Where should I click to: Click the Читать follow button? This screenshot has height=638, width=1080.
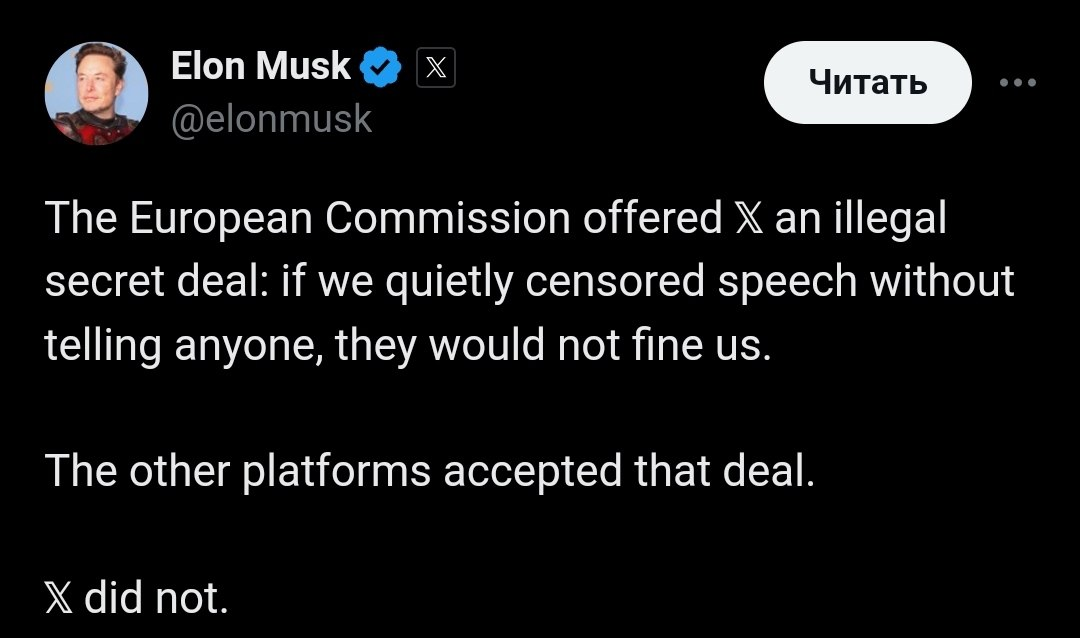tap(867, 82)
